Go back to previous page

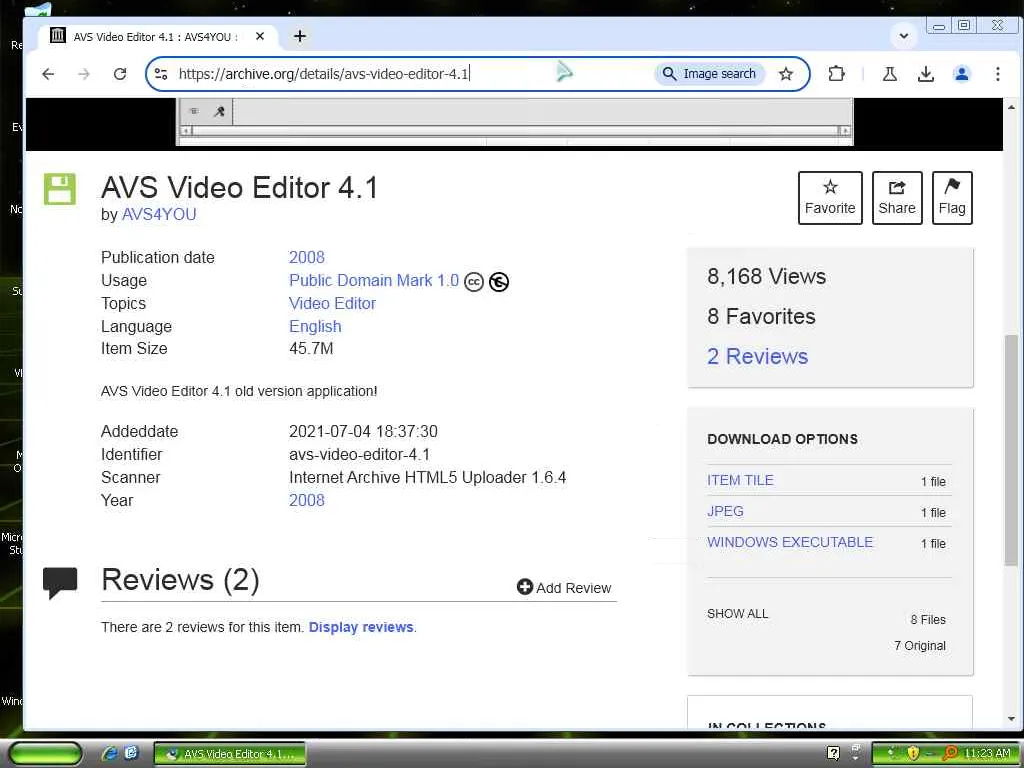pos(48,74)
